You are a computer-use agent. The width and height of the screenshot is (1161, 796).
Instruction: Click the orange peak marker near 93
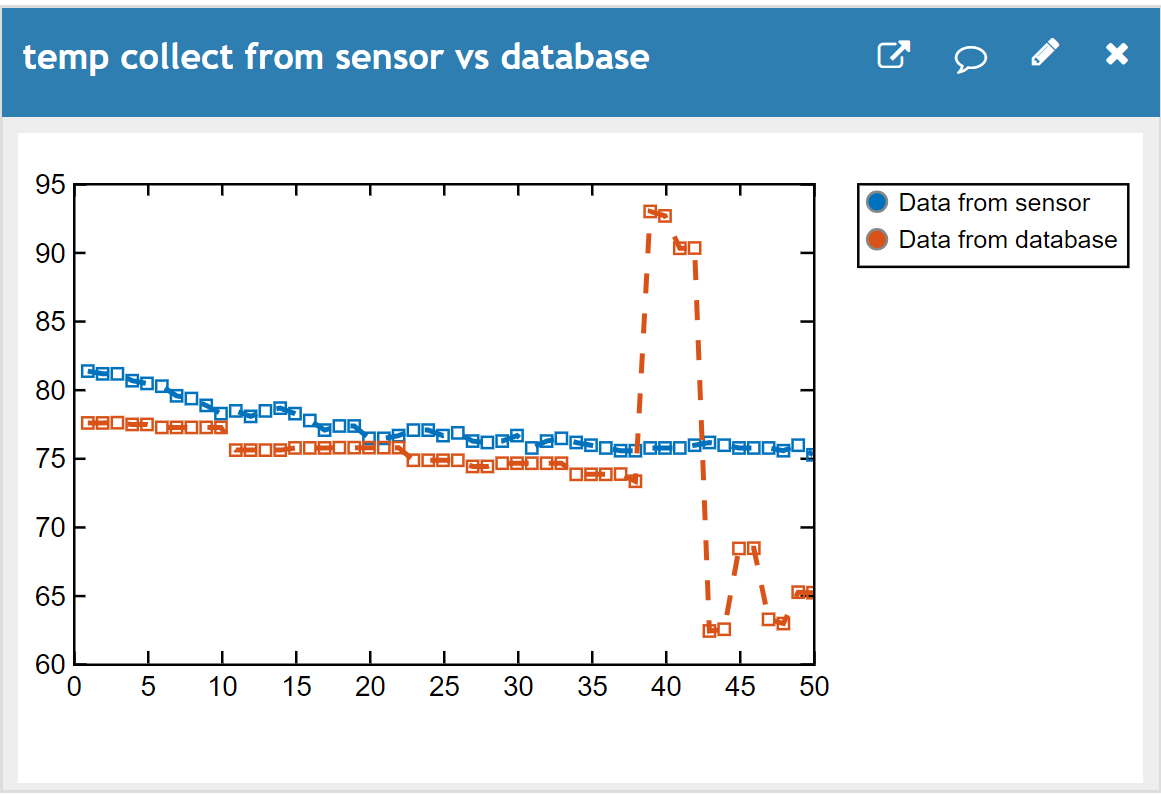tap(650, 212)
